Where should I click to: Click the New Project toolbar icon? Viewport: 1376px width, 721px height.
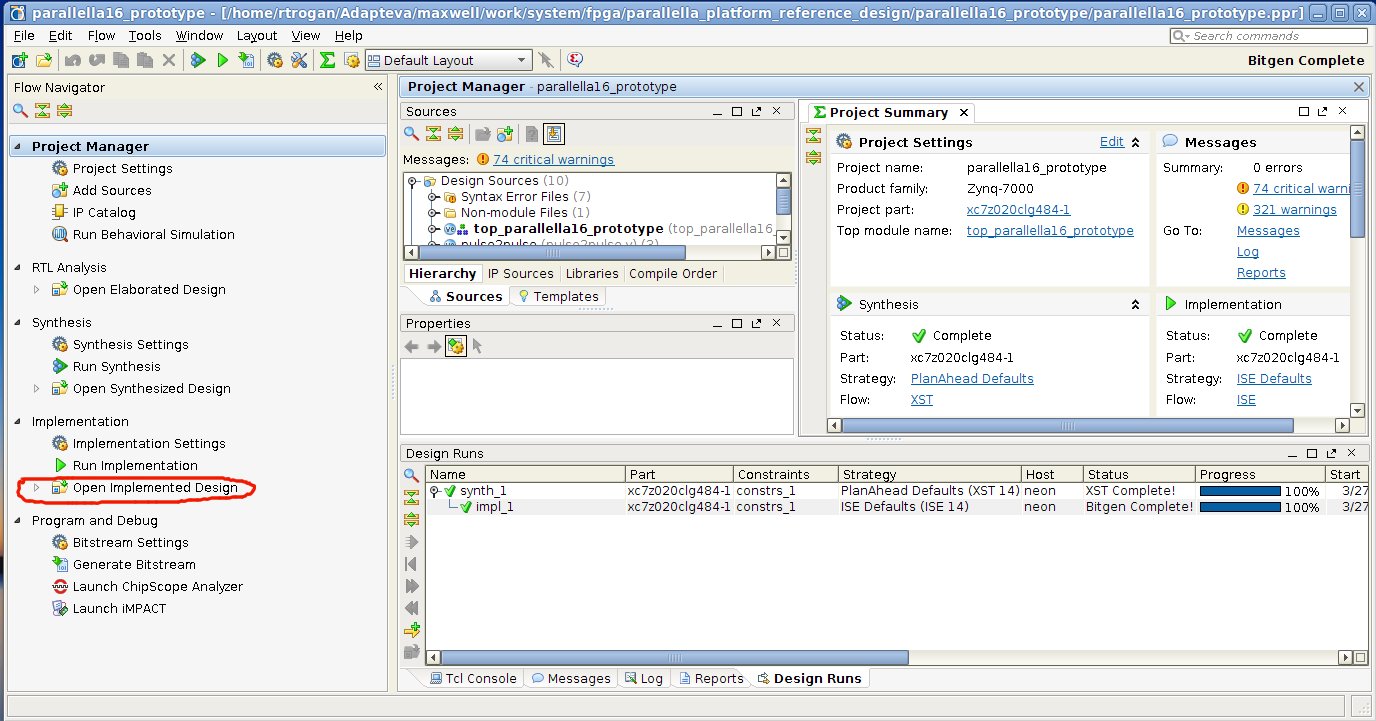click(x=20, y=60)
